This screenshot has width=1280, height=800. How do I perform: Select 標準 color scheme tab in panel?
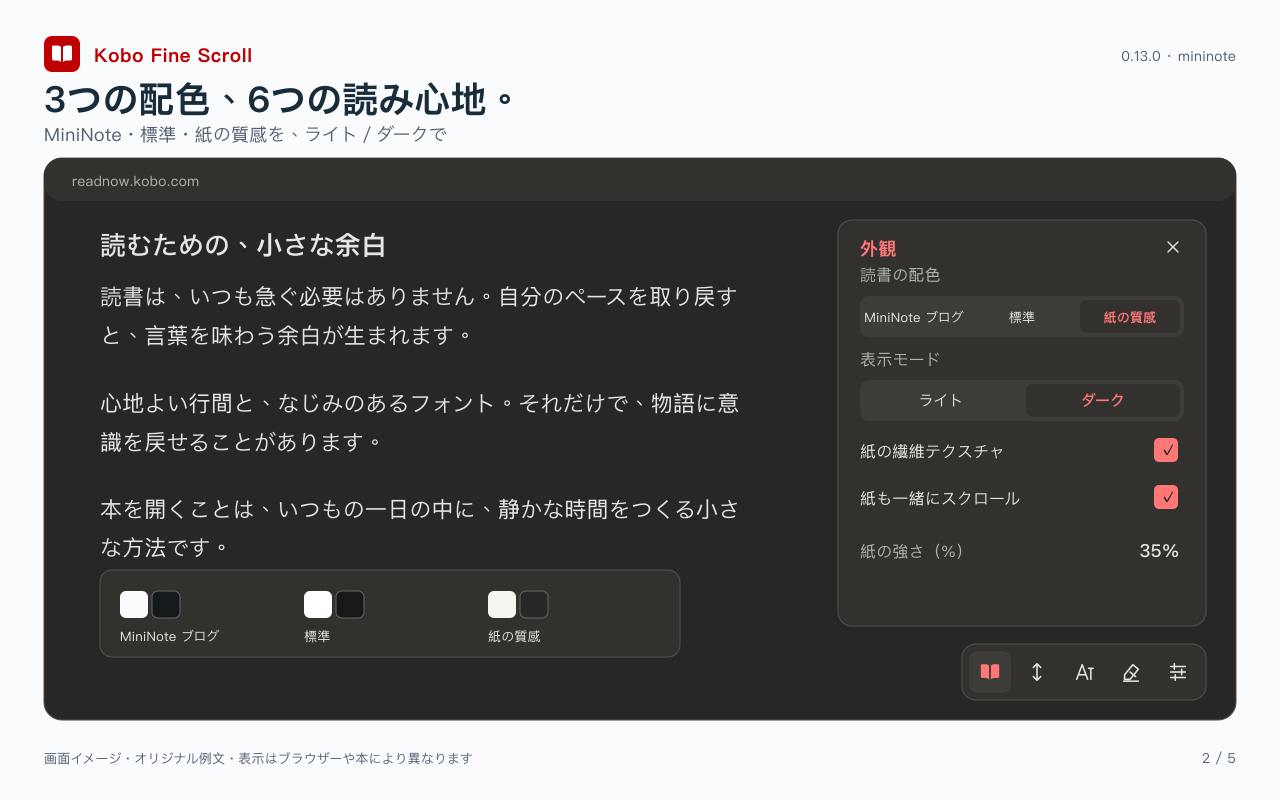tap(1022, 317)
